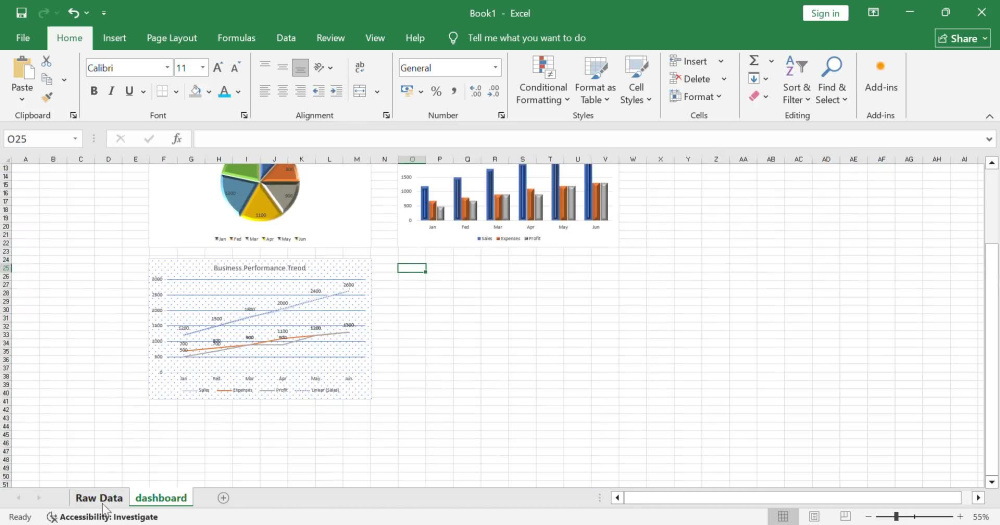Image resolution: width=1000 pixels, height=525 pixels.
Task: Click the zoom slider handle
Action: click(896, 516)
